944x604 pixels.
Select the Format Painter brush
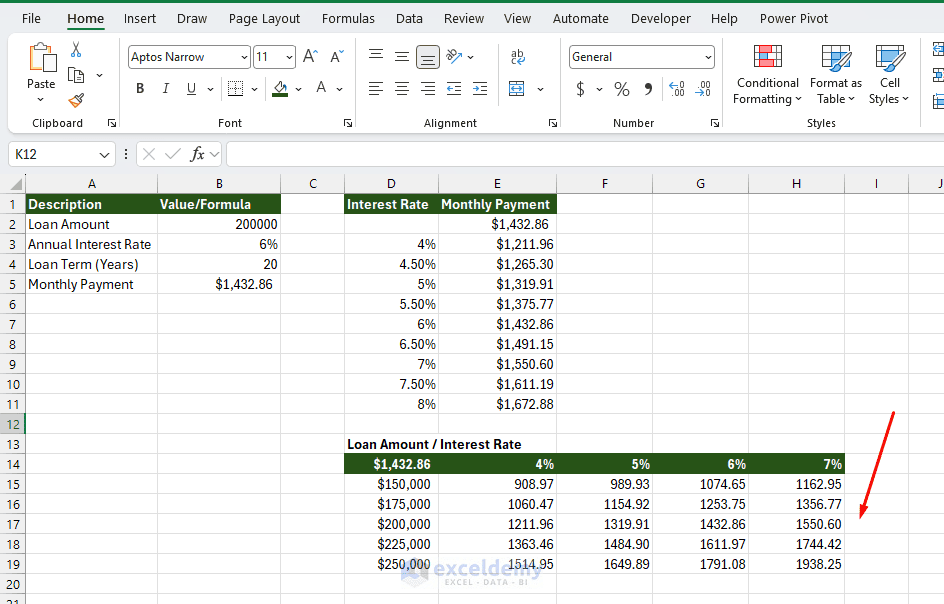(x=76, y=100)
